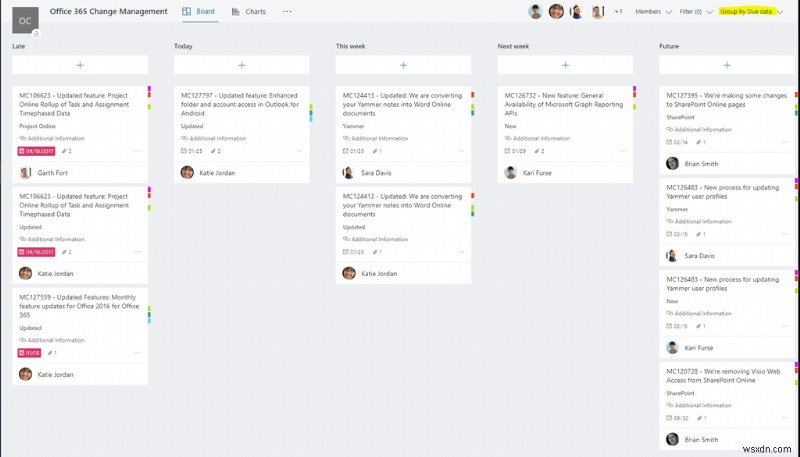The image size is (800, 457).
Task: Click green label on MC127797 card
Action: pyautogui.click(x=311, y=107)
